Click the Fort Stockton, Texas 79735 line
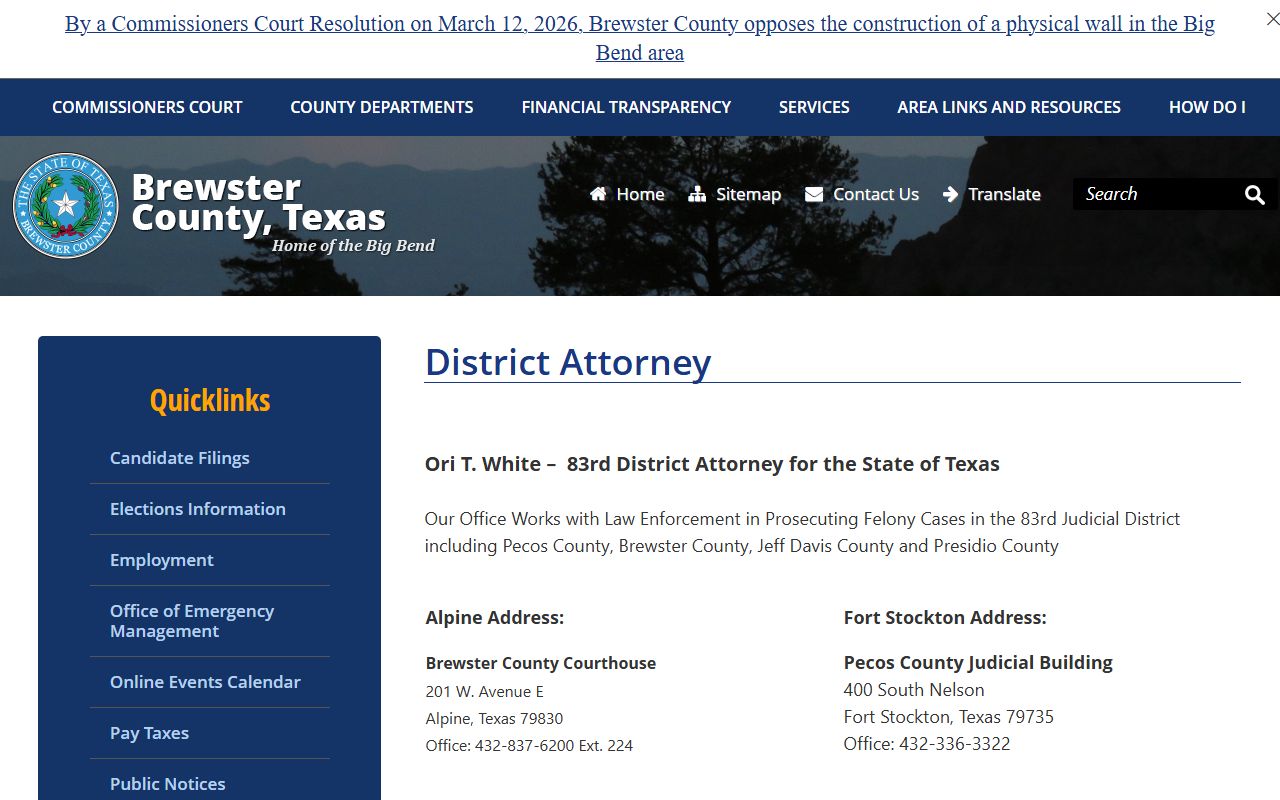The height and width of the screenshot is (800, 1280). [x=949, y=717]
